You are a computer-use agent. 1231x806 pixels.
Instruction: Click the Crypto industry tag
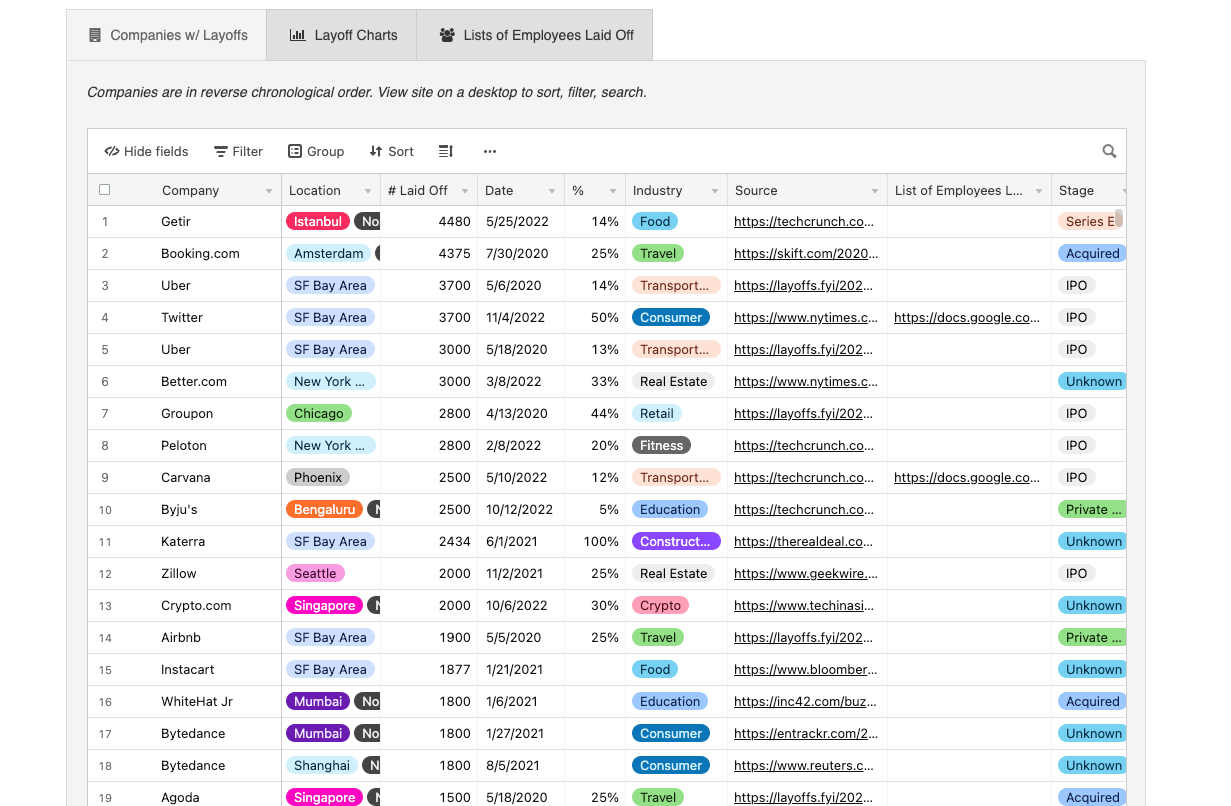pyautogui.click(x=660, y=606)
